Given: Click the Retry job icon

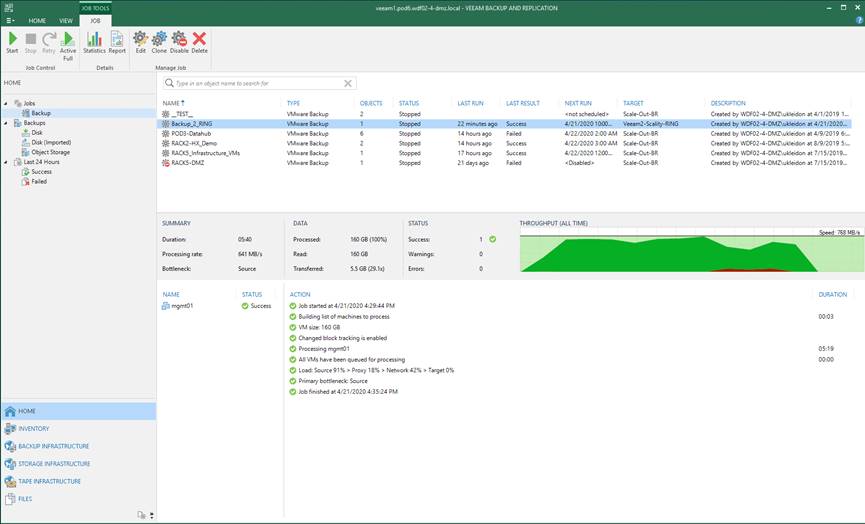Looking at the screenshot, I should [x=49, y=42].
